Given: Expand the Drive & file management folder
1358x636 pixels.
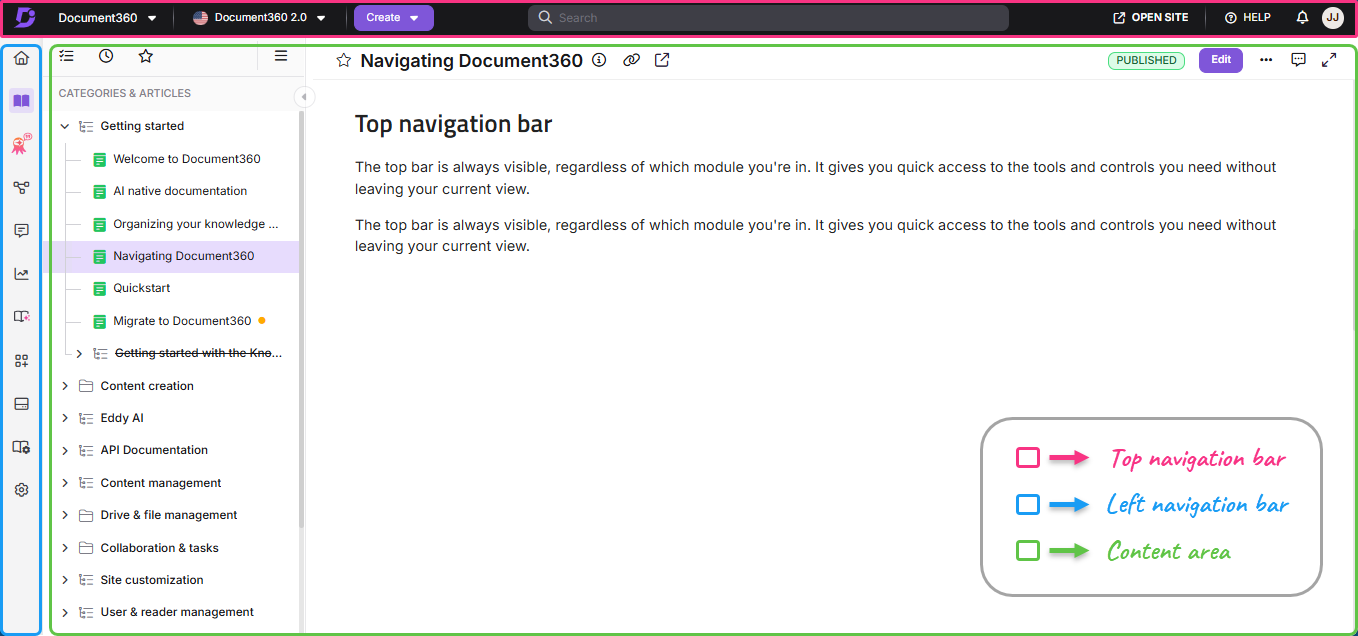Looking at the screenshot, I should pyautogui.click(x=65, y=515).
